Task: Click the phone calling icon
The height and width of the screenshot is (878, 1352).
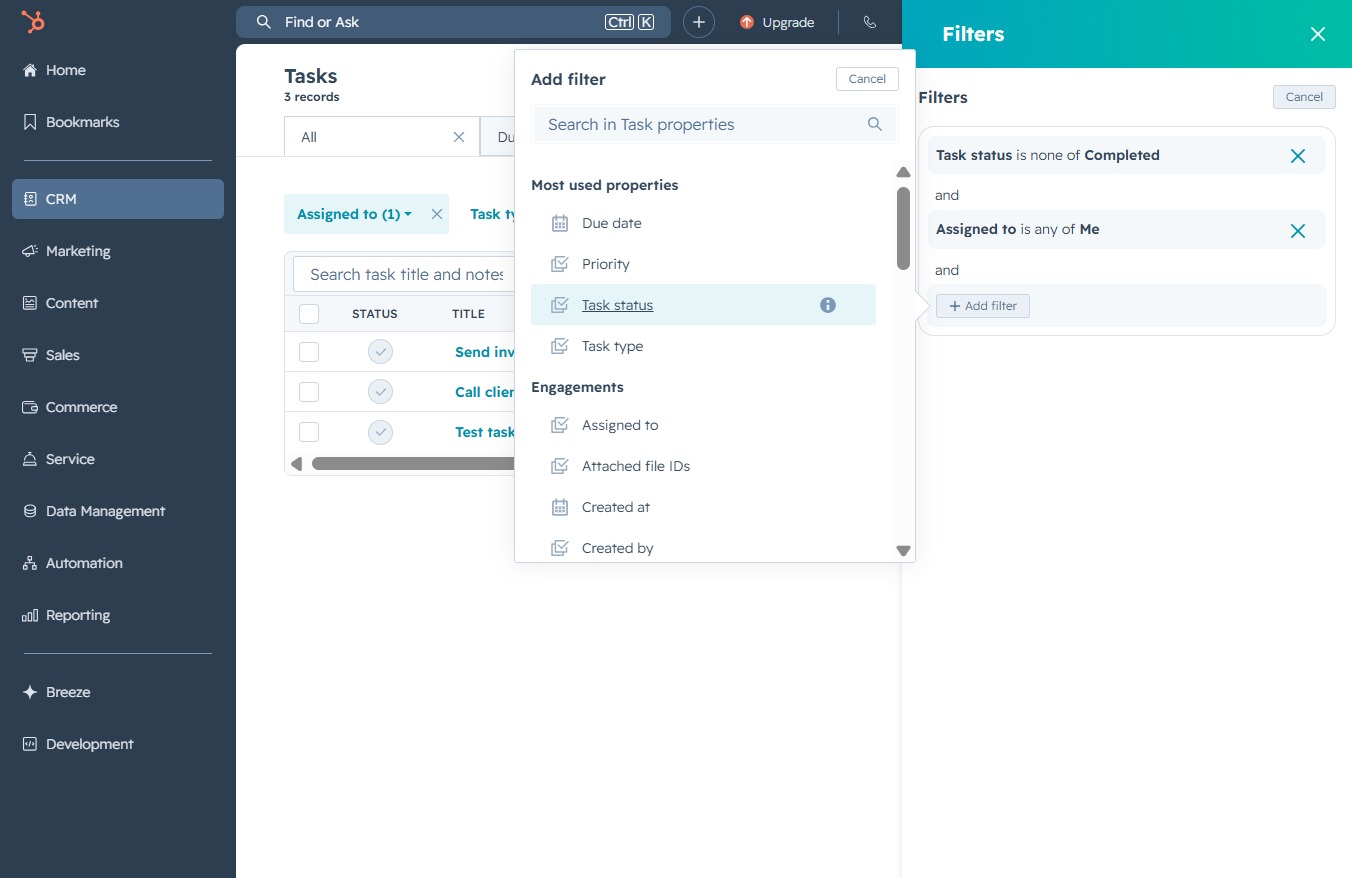Action: (x=870, y=22)
